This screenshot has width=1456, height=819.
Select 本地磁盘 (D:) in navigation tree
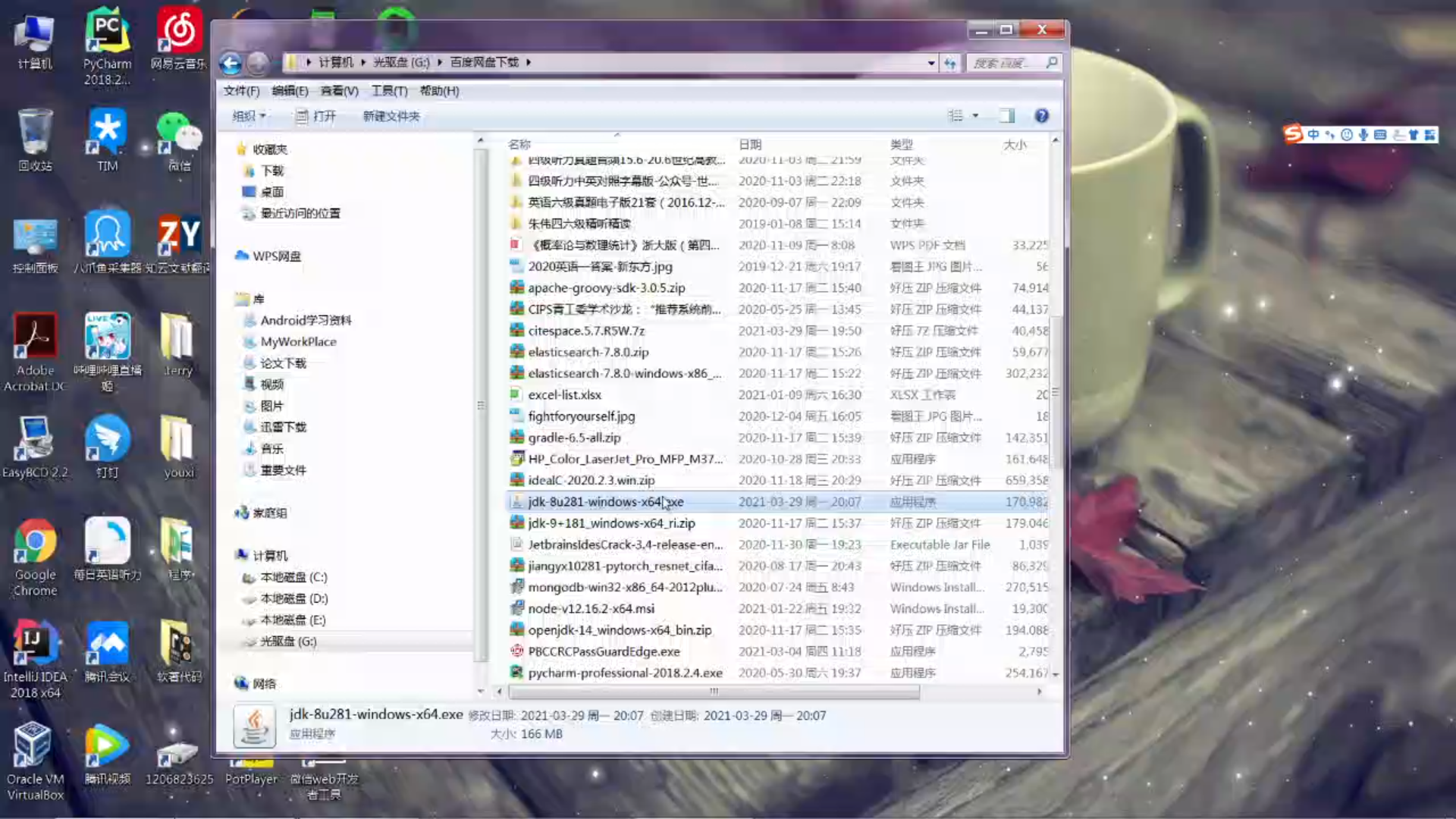coord(293,599)
